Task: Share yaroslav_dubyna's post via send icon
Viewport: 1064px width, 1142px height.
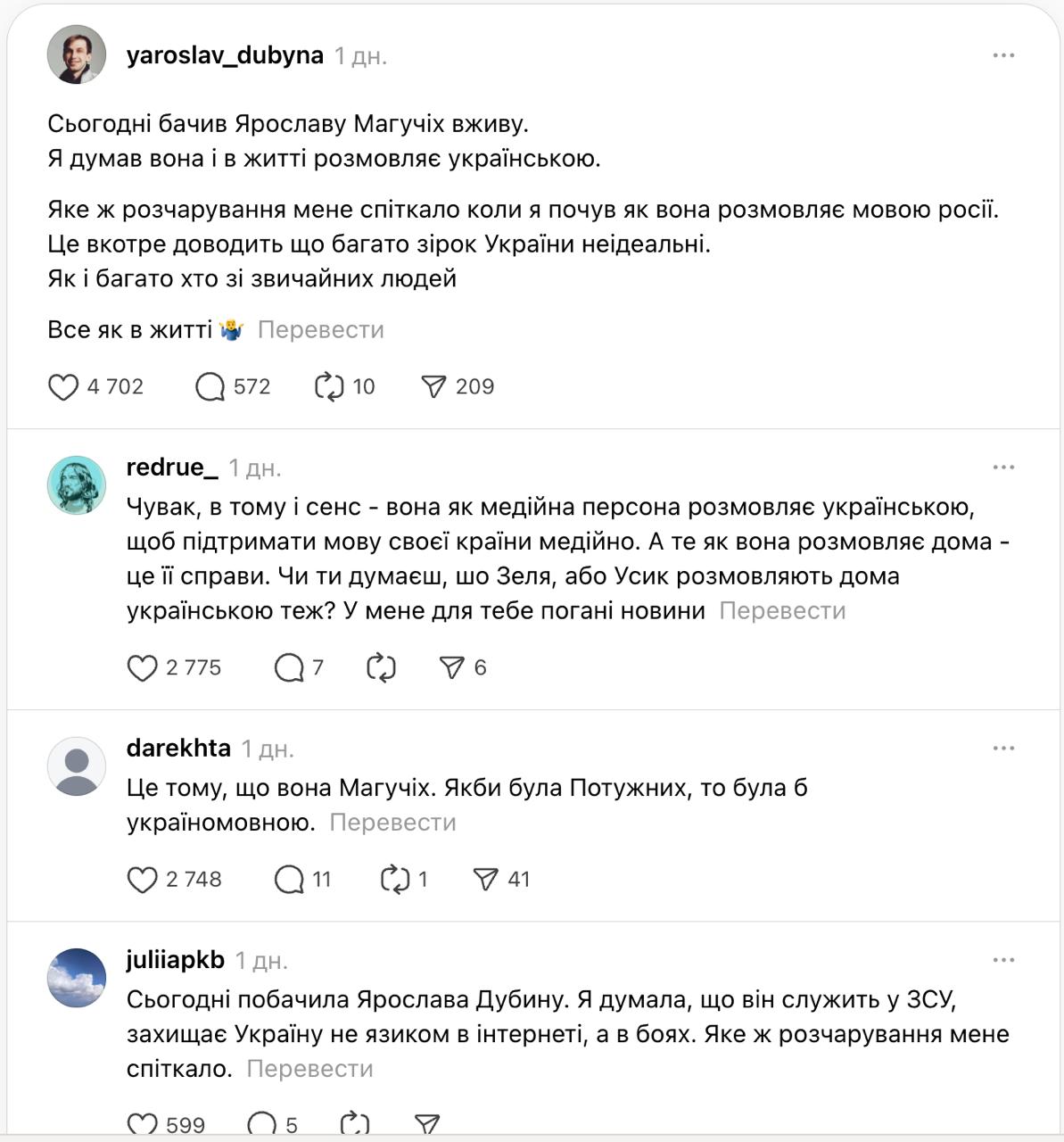Action: (x=433, y=387)
